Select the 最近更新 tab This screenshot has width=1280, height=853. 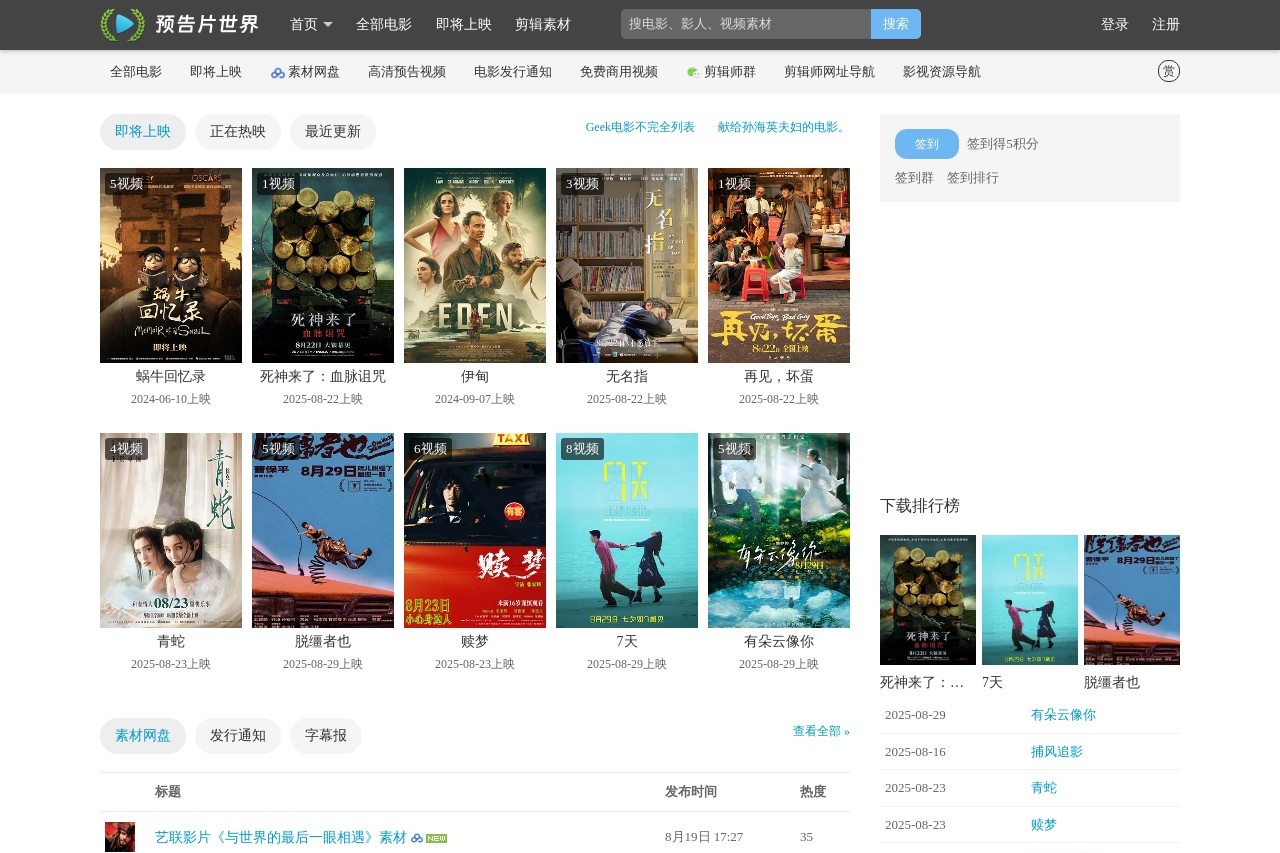[332, 132]
